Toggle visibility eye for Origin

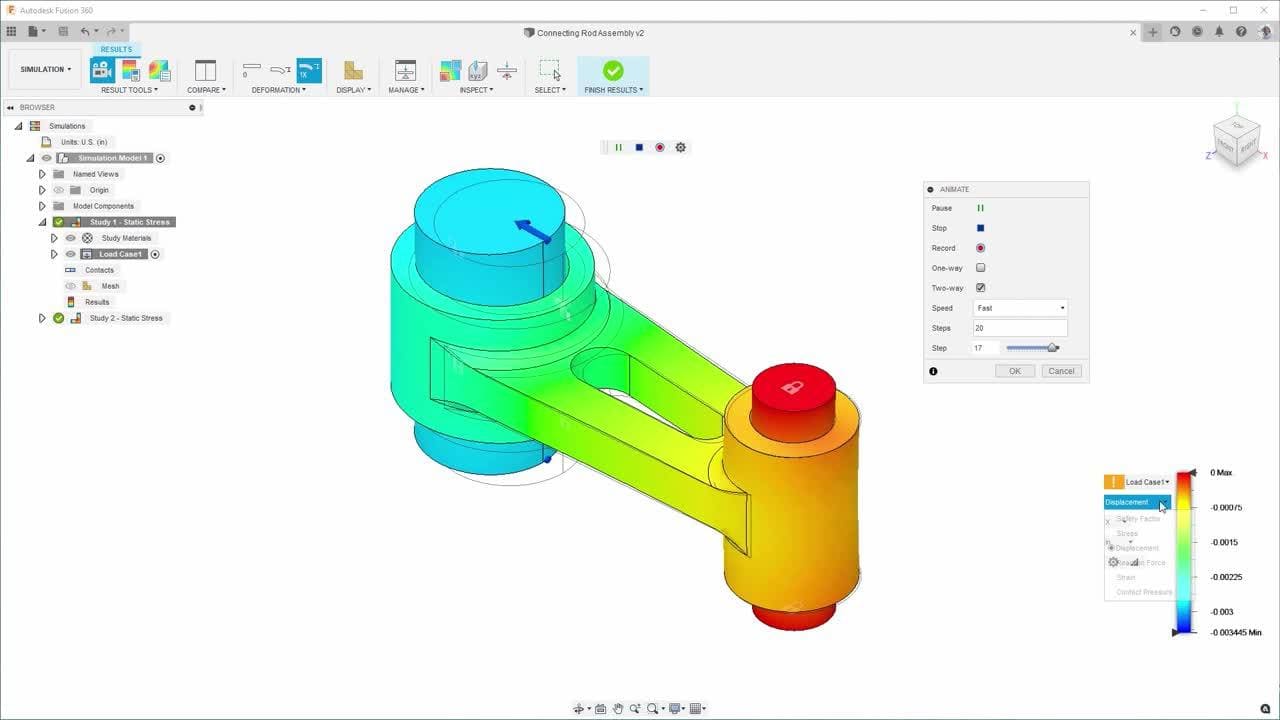tap(58, 190)
